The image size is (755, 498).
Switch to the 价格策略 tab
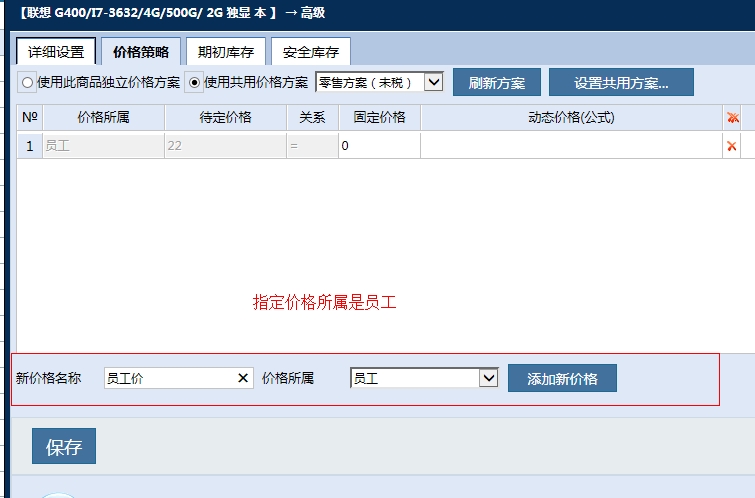[141, 51]
